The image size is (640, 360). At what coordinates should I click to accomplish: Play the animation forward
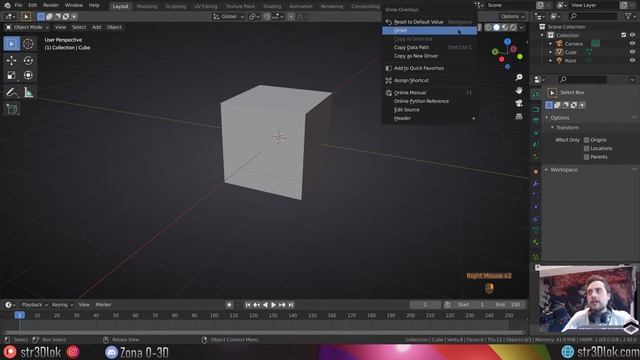coord(273,304)
